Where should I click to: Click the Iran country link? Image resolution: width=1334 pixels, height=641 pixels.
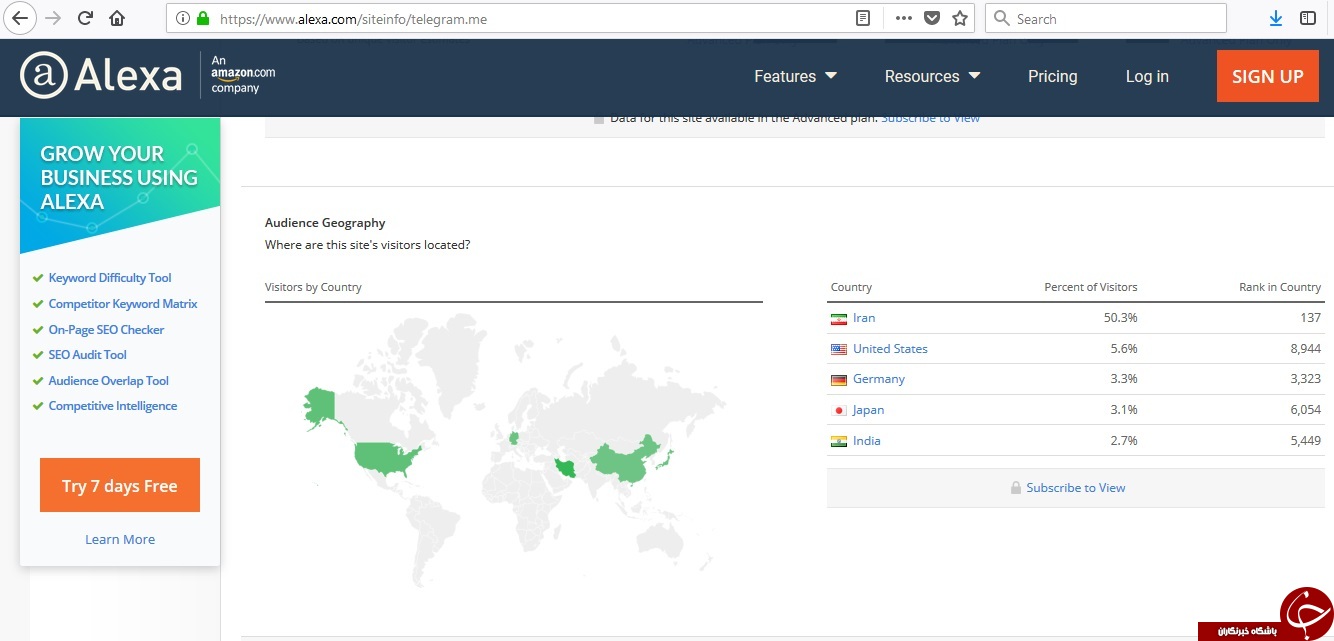tap(864, 318)
